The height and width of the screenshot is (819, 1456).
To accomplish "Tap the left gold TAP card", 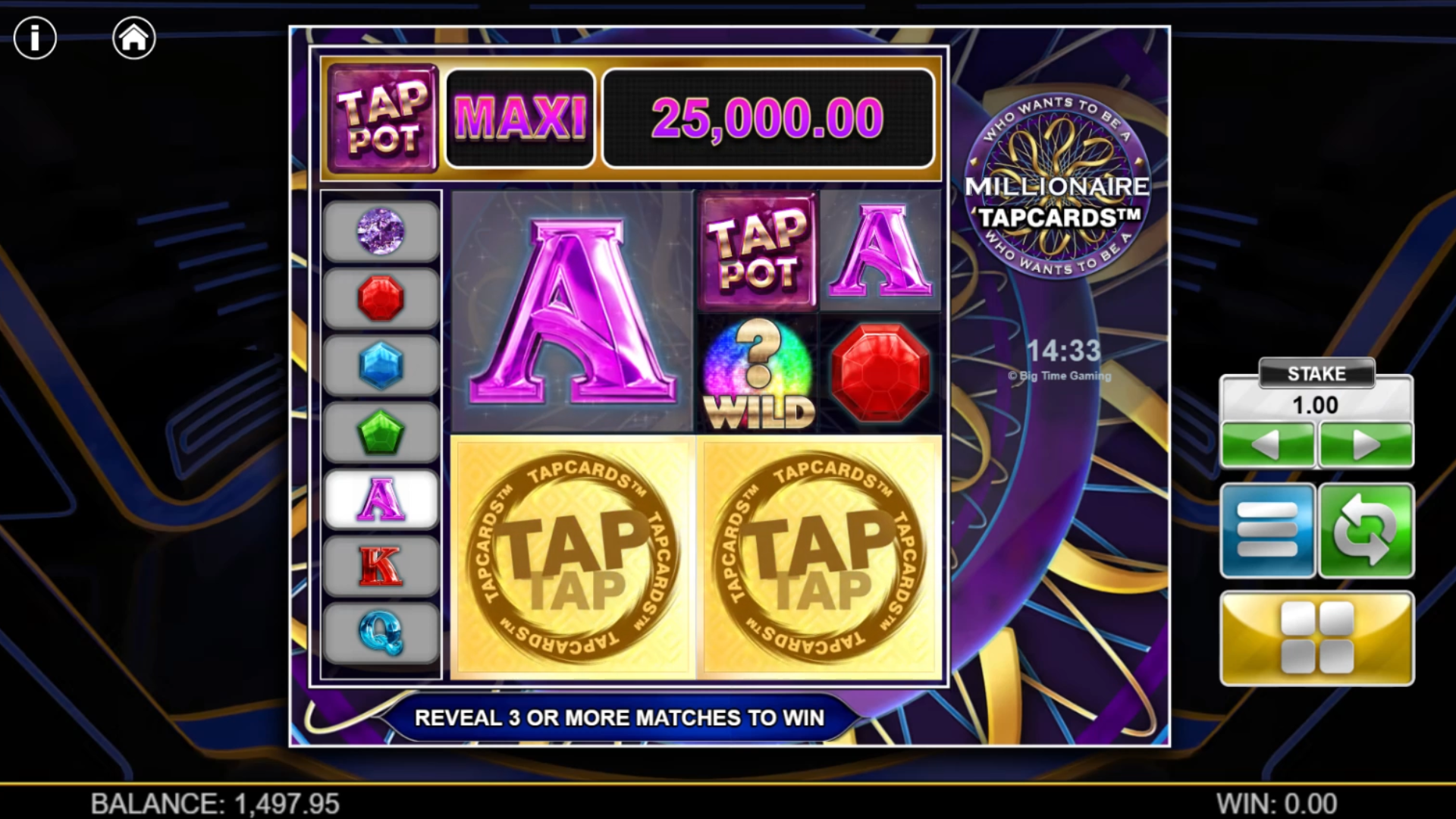I will (x=573, y=557).
